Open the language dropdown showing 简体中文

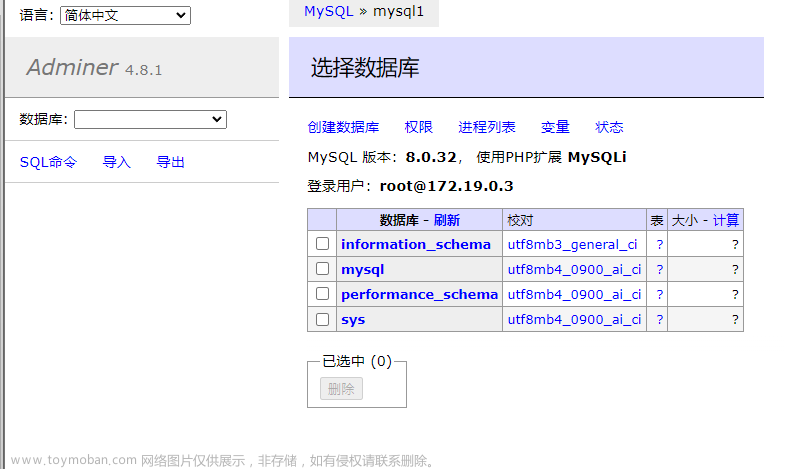click(x=125, y=15)
